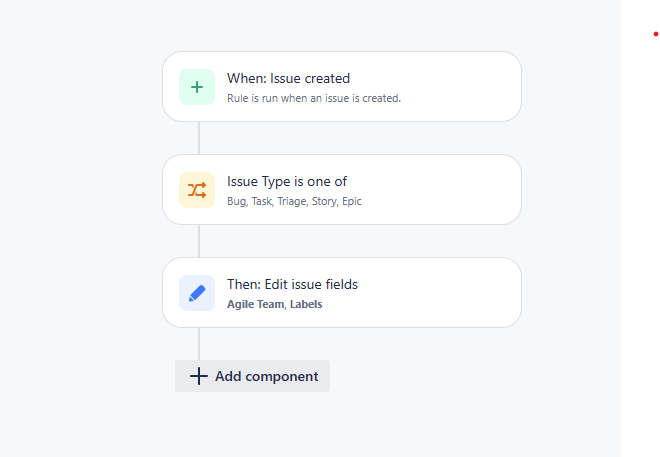Click the connector line between condition and action
The image size is (660, 457).
(199, 241)
